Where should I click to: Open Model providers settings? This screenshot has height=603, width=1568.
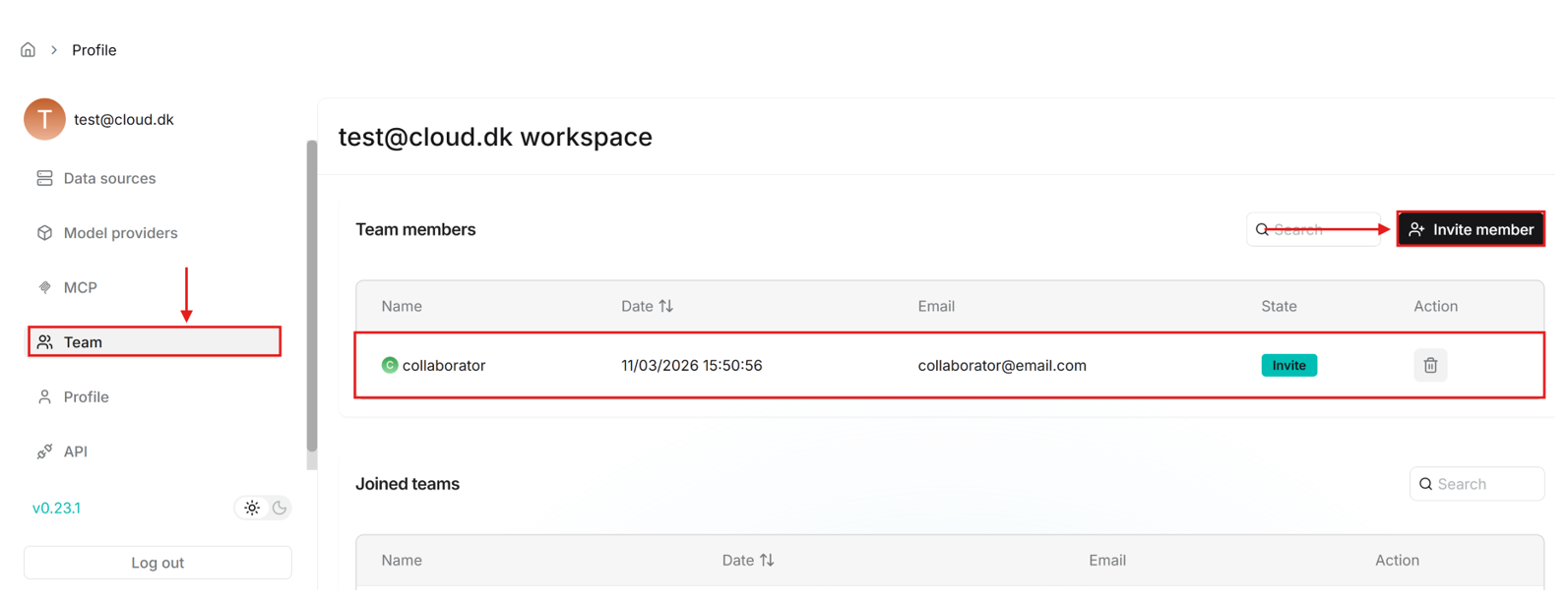click(x=120, y=233)
